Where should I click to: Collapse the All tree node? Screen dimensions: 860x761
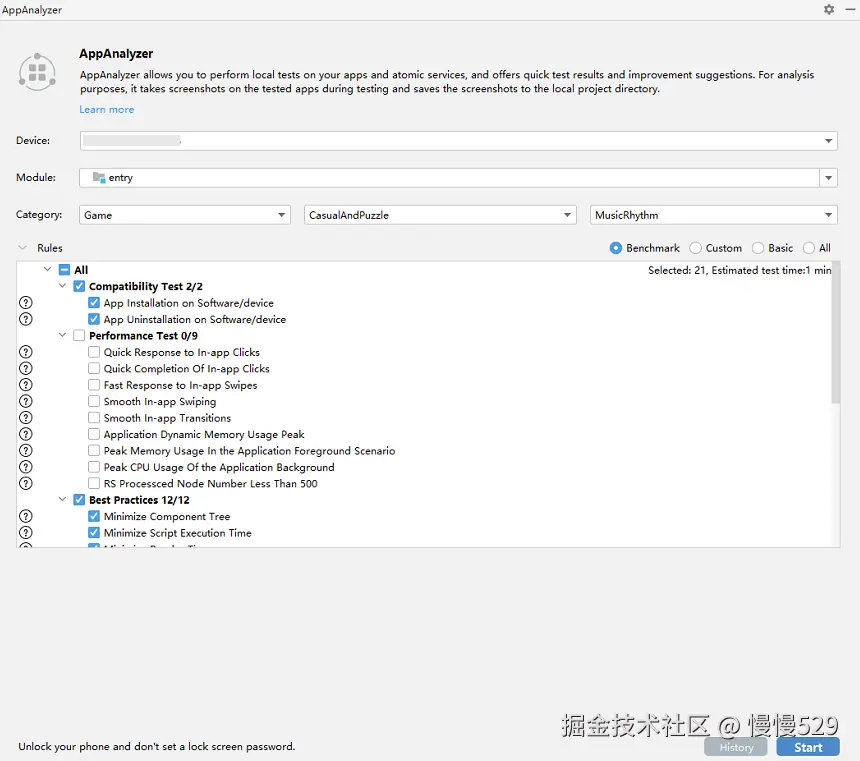(48, 269)
